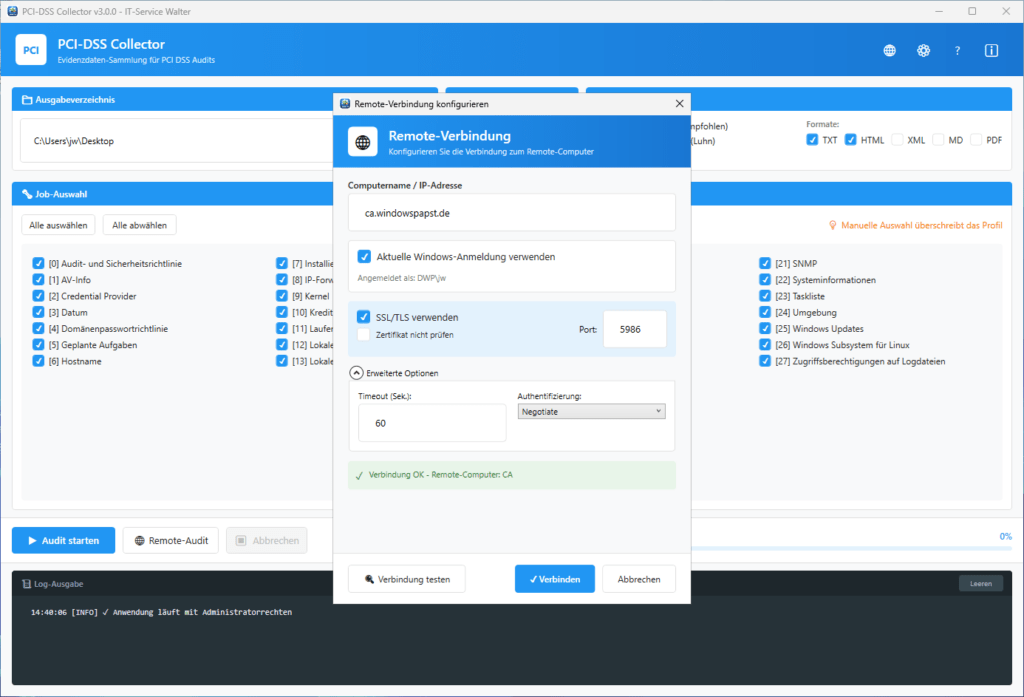Open the language globe icon in header

(889, 49)
